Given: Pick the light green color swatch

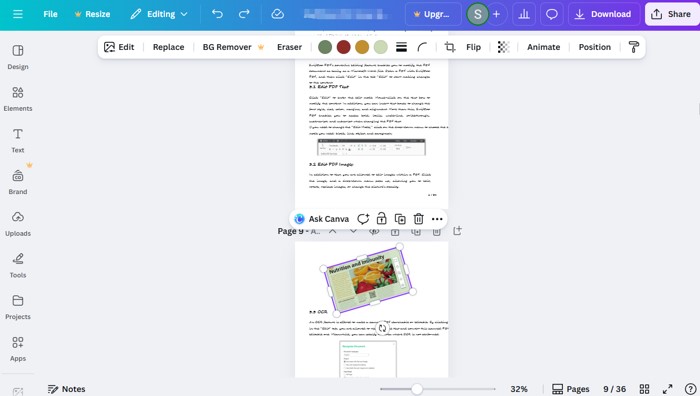Looking at the screenshot, I should (380, 47).
